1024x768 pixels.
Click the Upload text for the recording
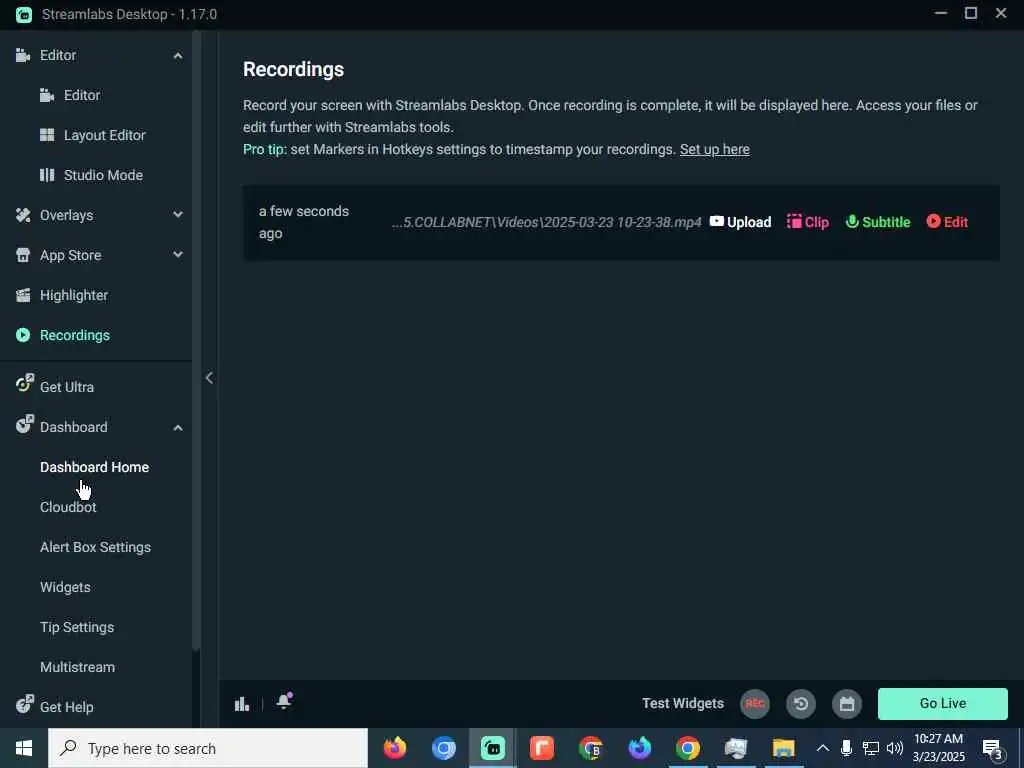click(749, 222)
